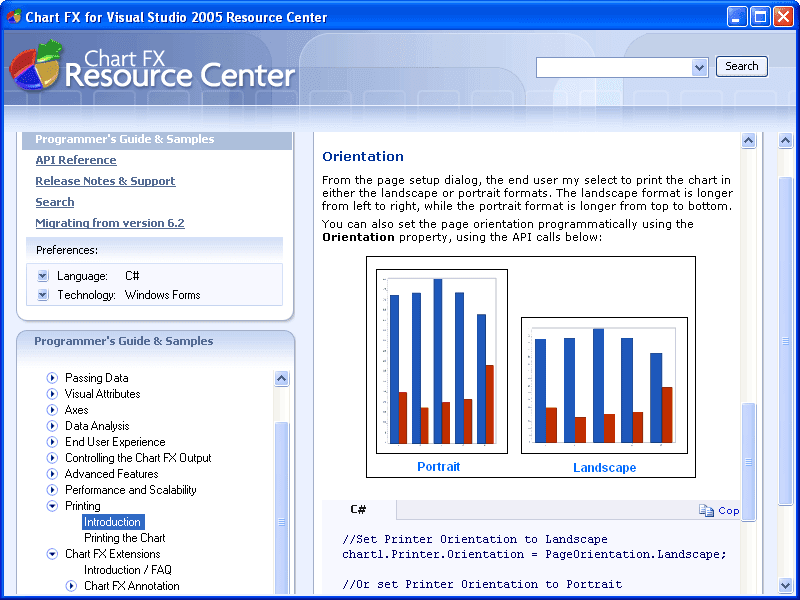Select the C# code tab
800x600 pixels.
359,510
